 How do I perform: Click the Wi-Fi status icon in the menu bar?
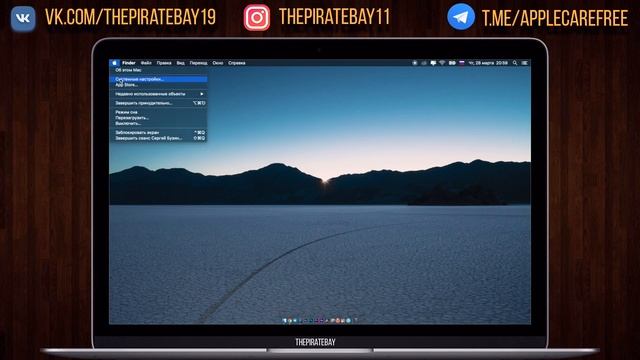(442, 63)
